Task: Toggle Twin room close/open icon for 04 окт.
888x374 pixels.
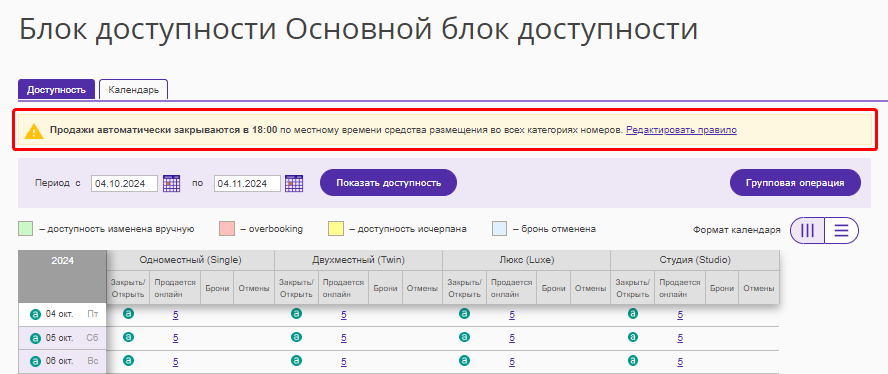Action: 296,313
